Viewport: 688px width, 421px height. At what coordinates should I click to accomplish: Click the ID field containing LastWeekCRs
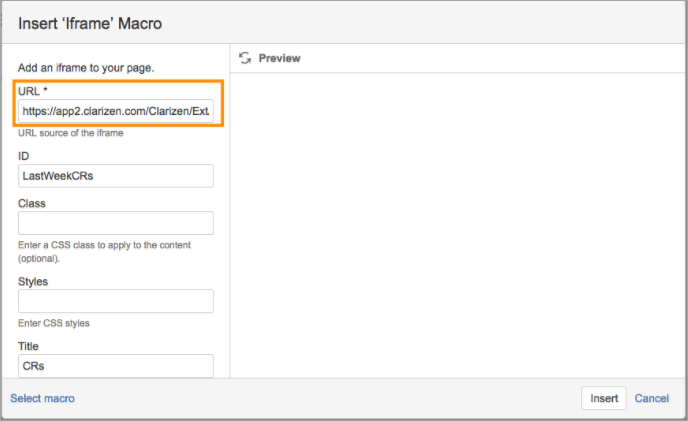(x=116, y=176)
